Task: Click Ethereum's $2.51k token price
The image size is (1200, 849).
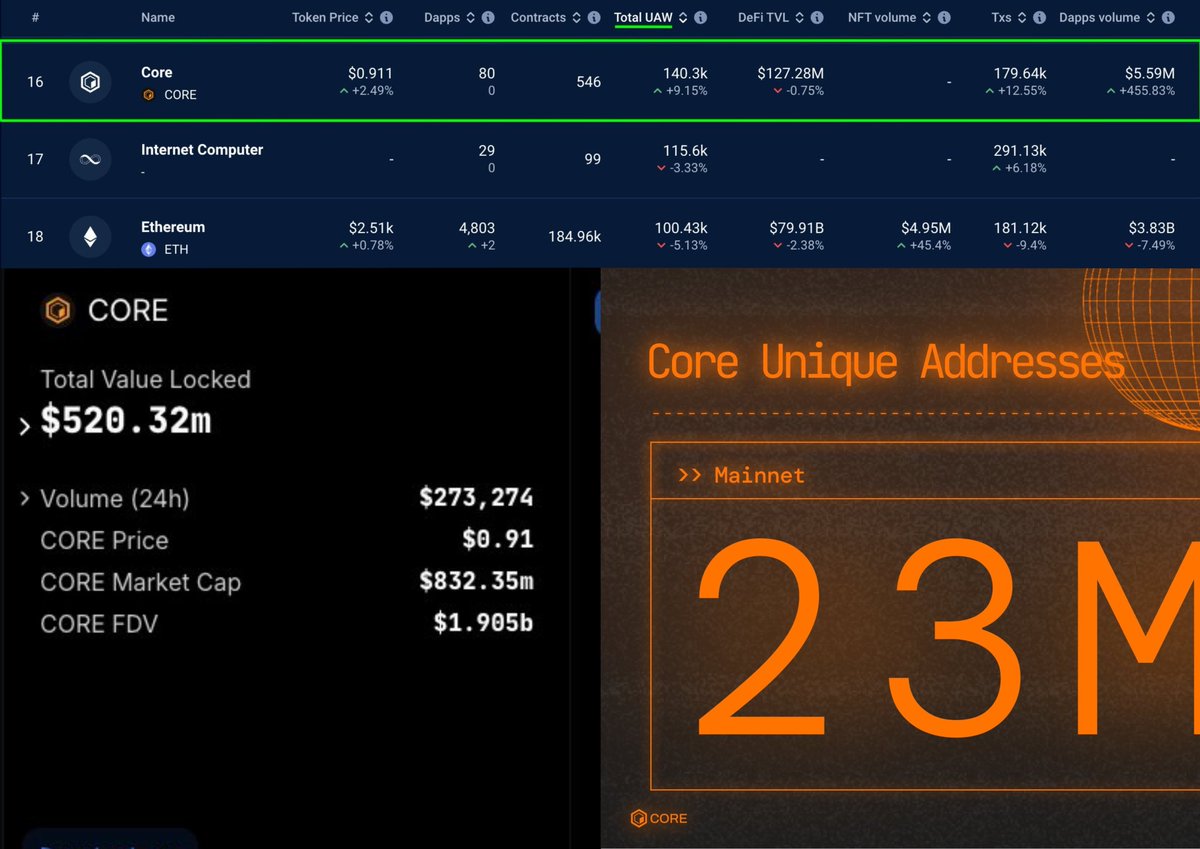Action: [371, 228]
